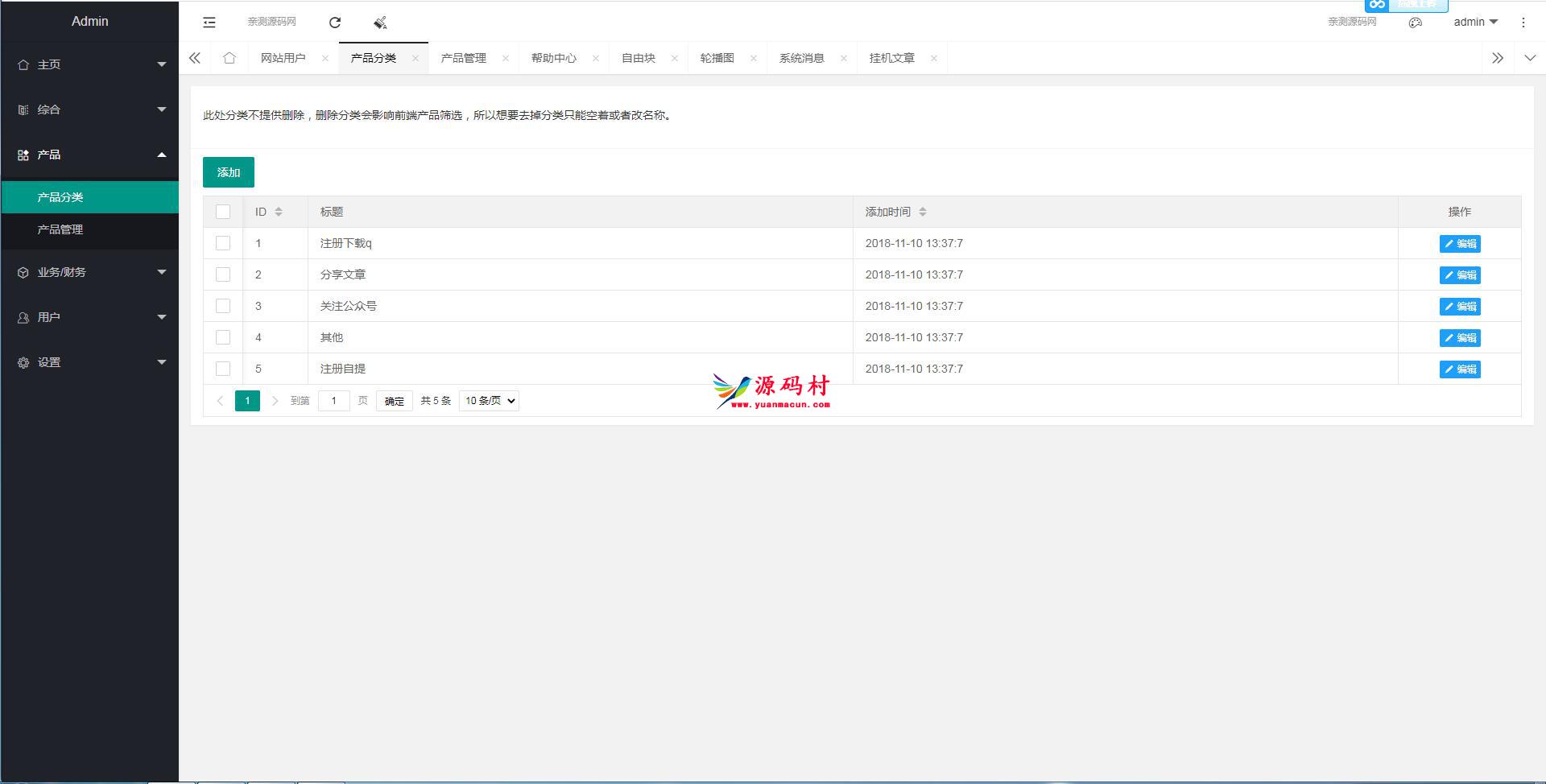Check the row for 其他
This screenshot has width=1546, height=784.
(x=223, y=337)
